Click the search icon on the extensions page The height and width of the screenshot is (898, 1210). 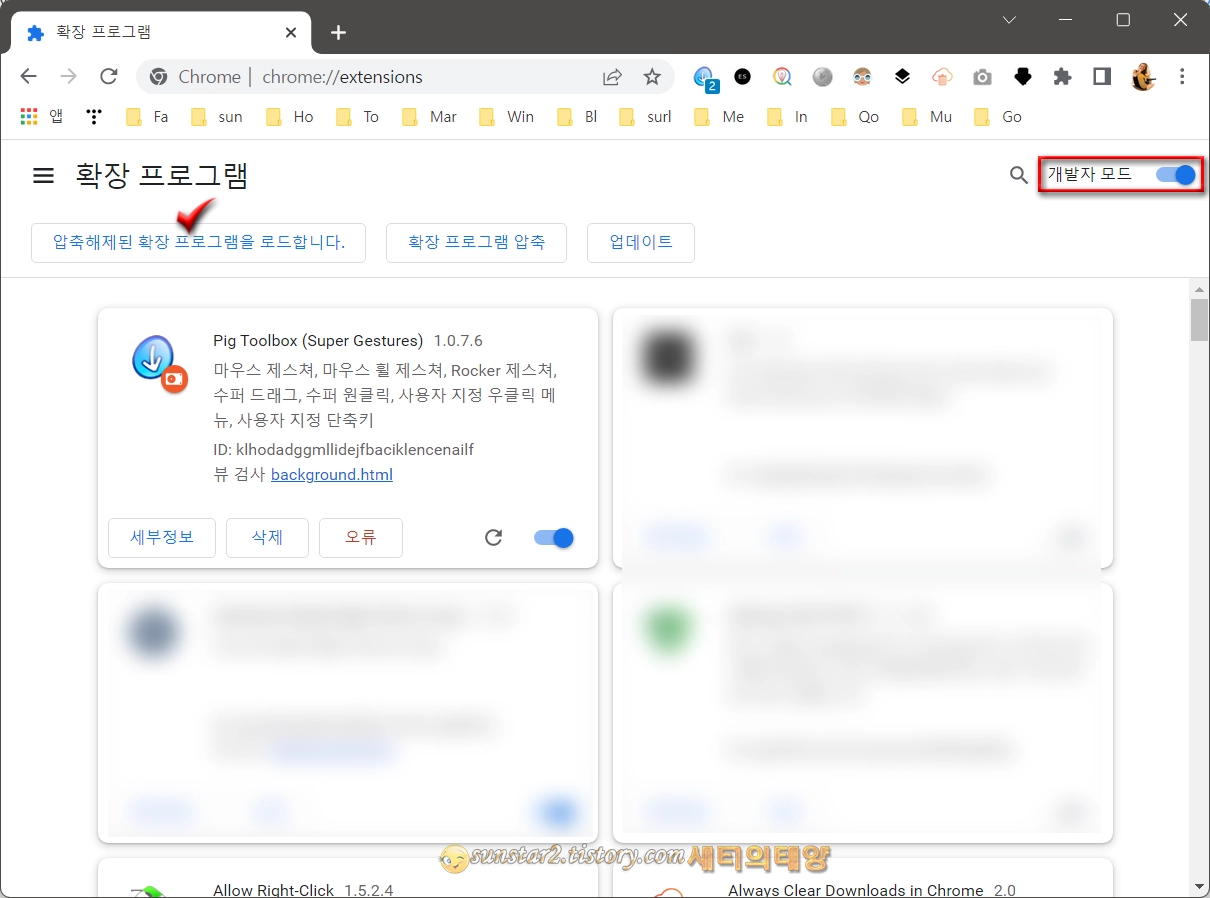click(x=1018, y=175)
